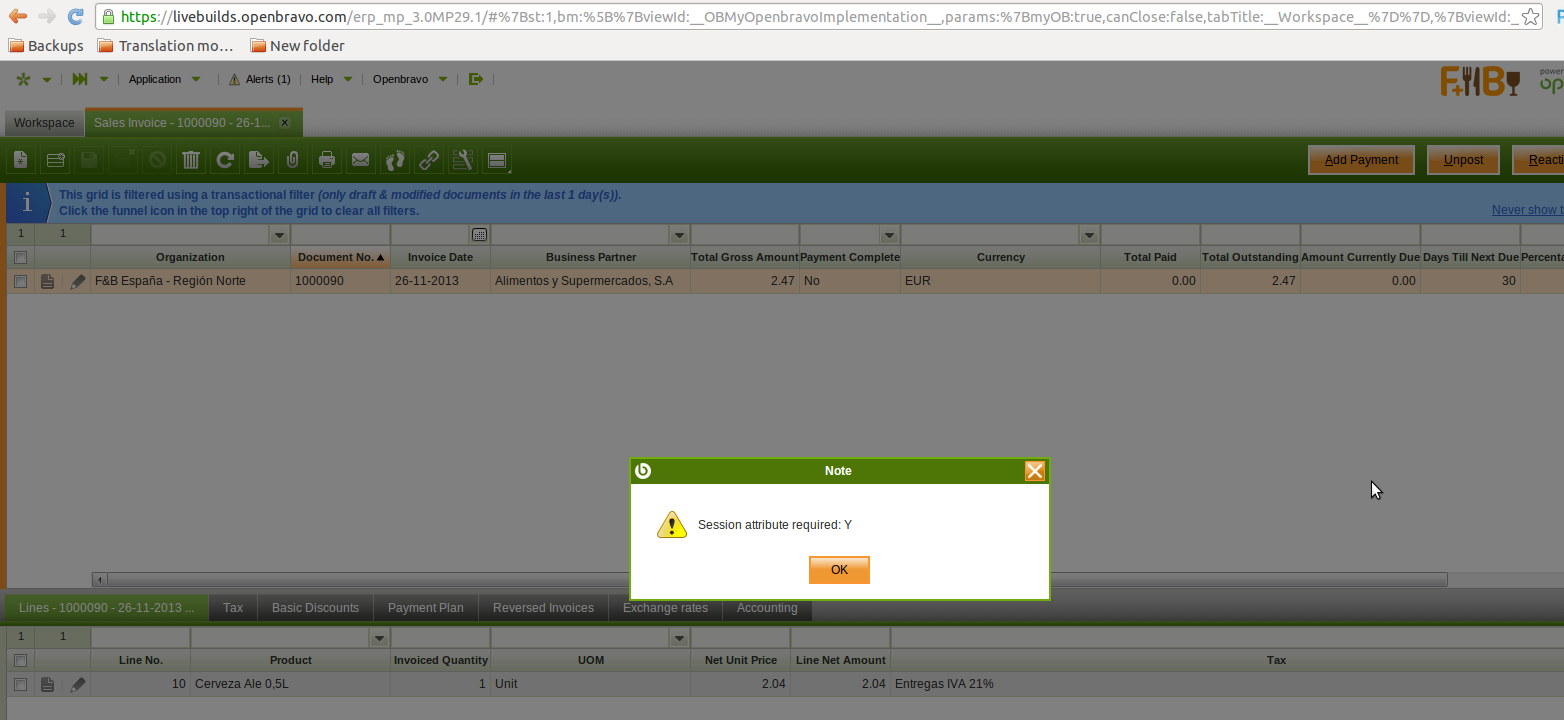Image resolution: width=1564 pixels, height=720 pixels.
Task: Sort by the Invoice Date column header
Action: (441, 257)
